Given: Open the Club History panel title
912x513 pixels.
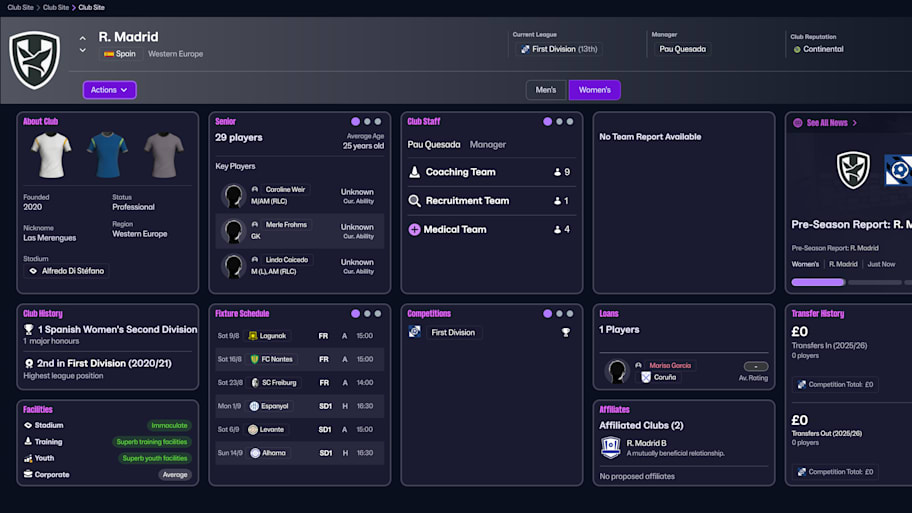Looking at the screenshot, I should [x=42, y=314].
